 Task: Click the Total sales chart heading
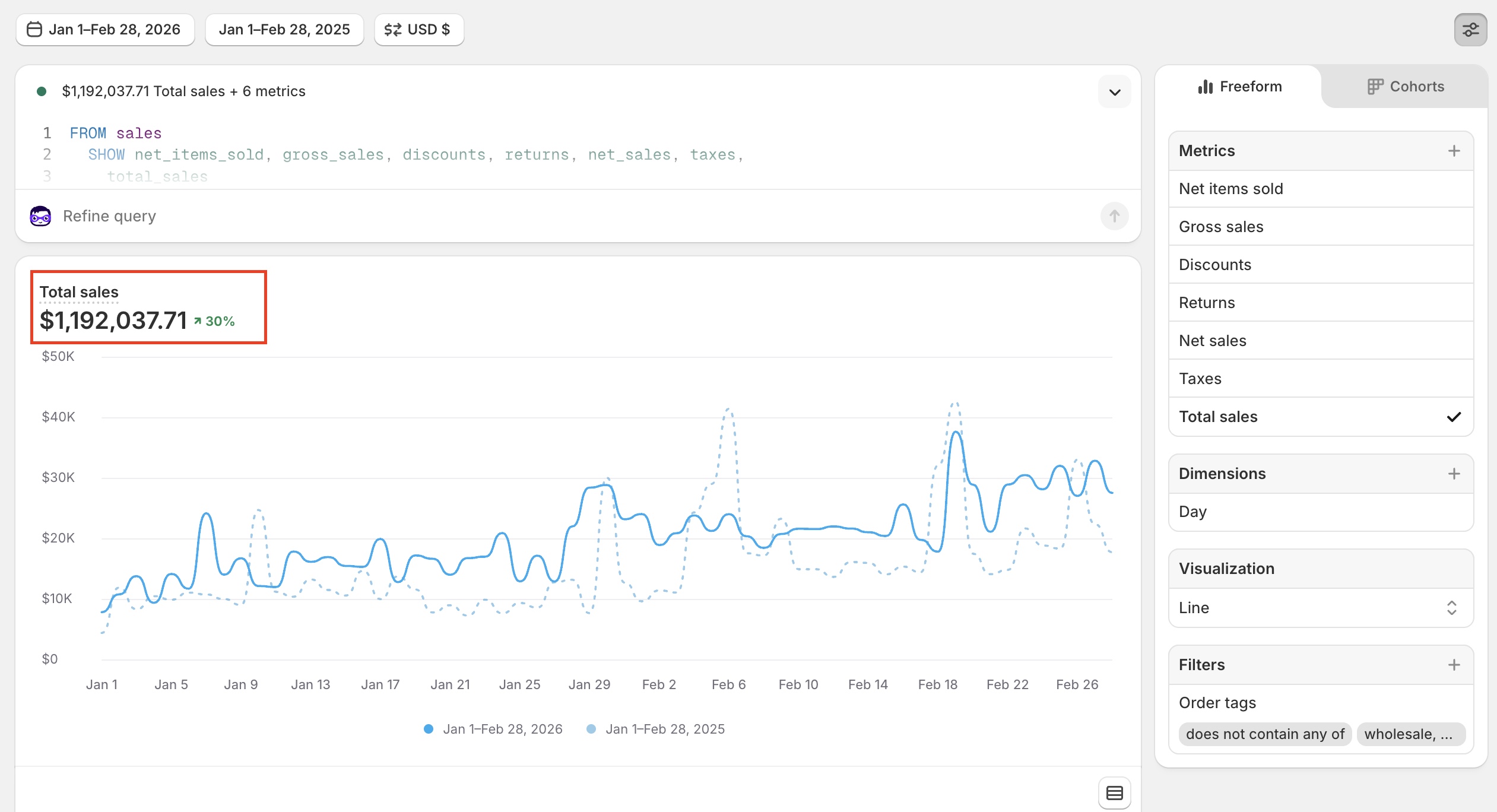79,292
